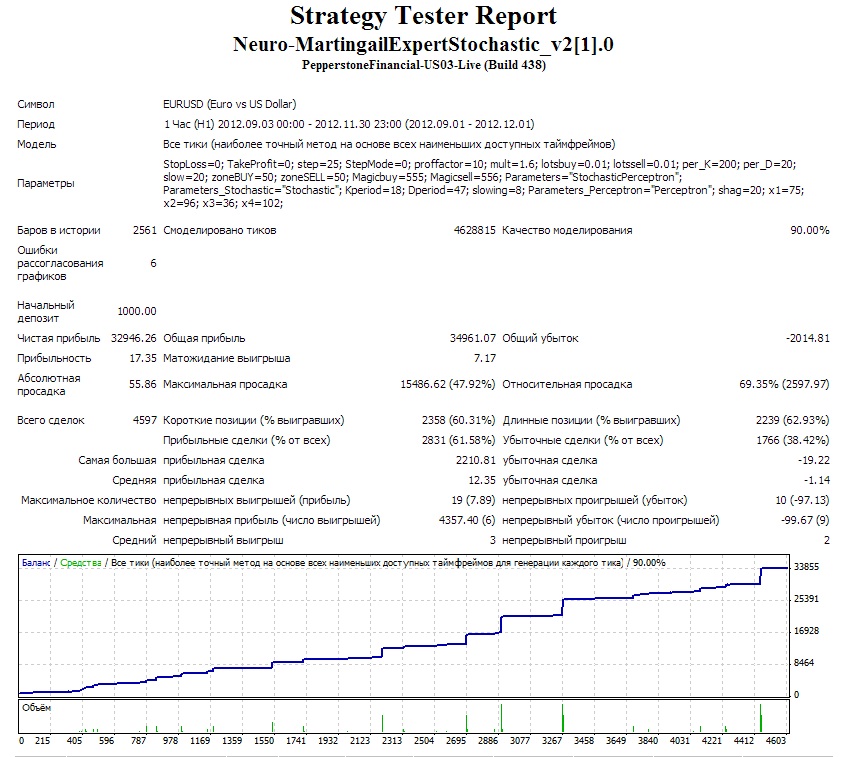Viewport: 868px width, 757px height.
Task: Click the 16928 balance axis label
Action: [x=806, y=631]
